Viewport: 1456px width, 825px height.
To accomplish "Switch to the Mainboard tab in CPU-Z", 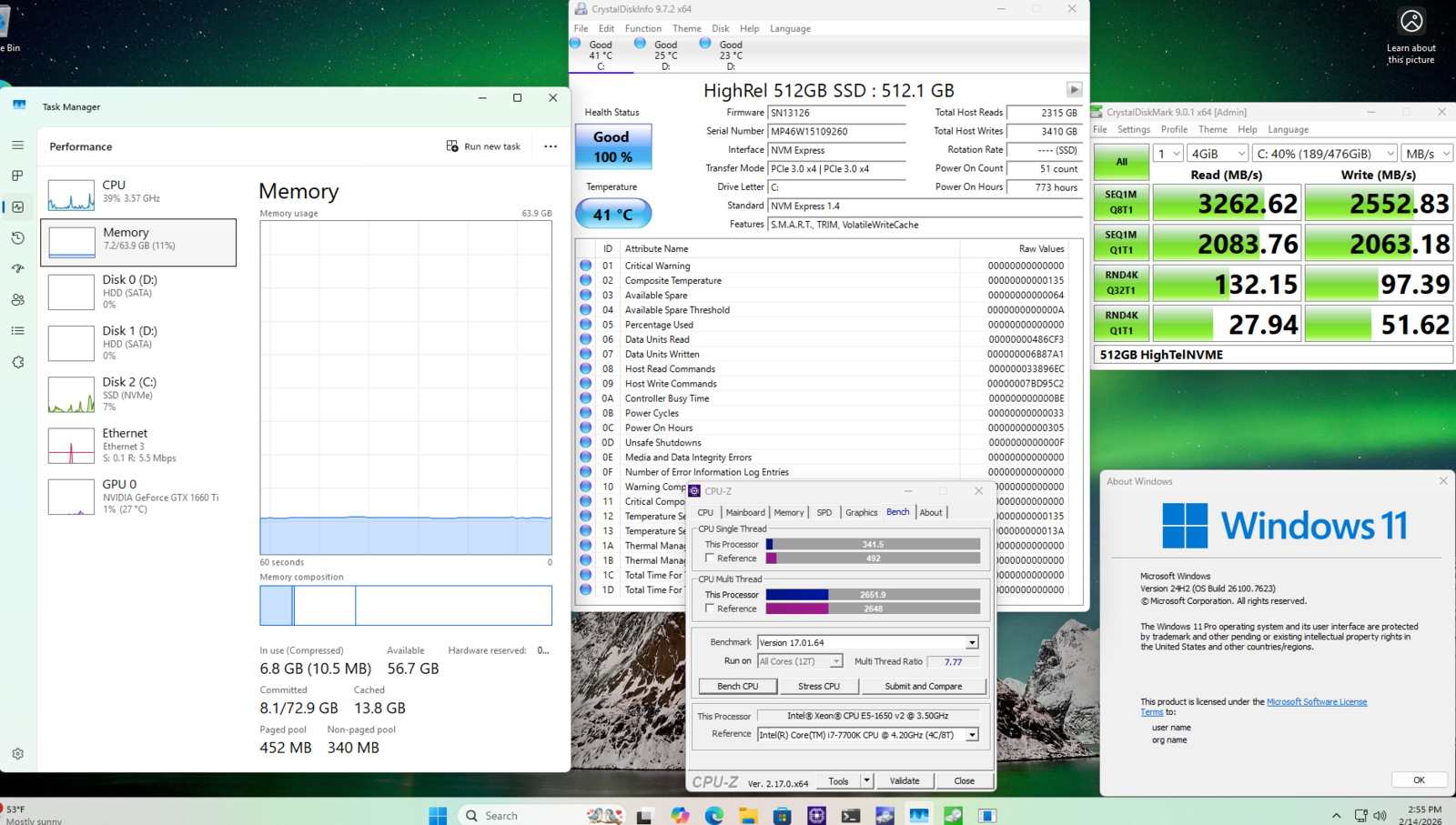I will 745,512.
